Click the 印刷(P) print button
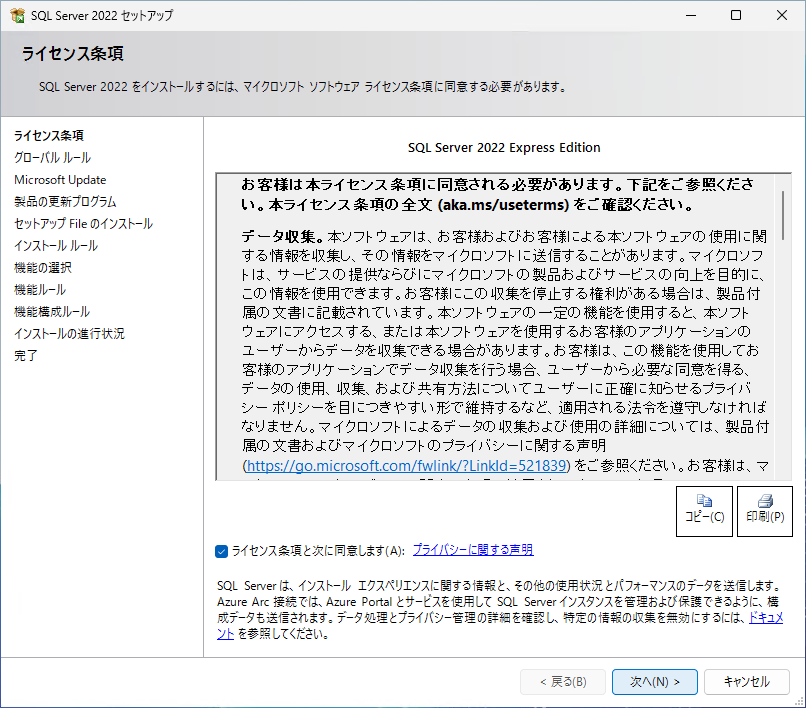Screen dimensions: 806x708 click(765, 511)
